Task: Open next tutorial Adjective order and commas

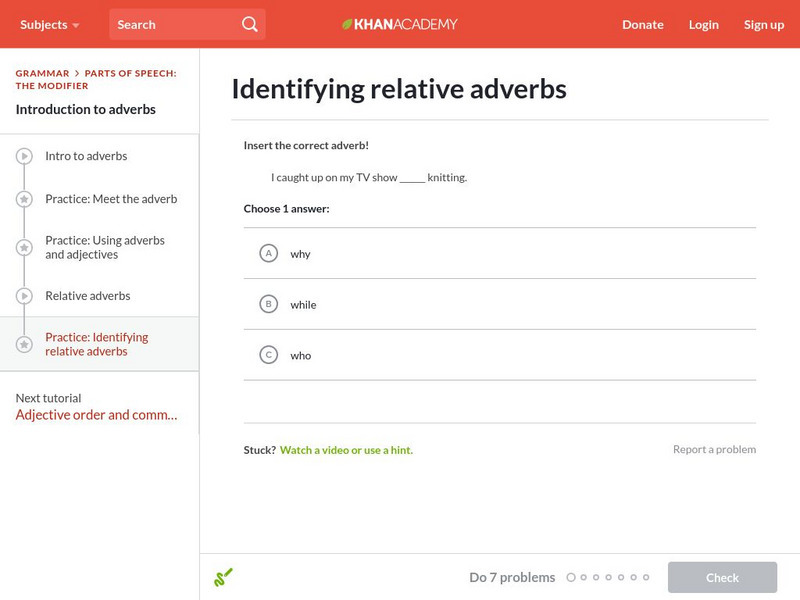Action: point(97,415)
